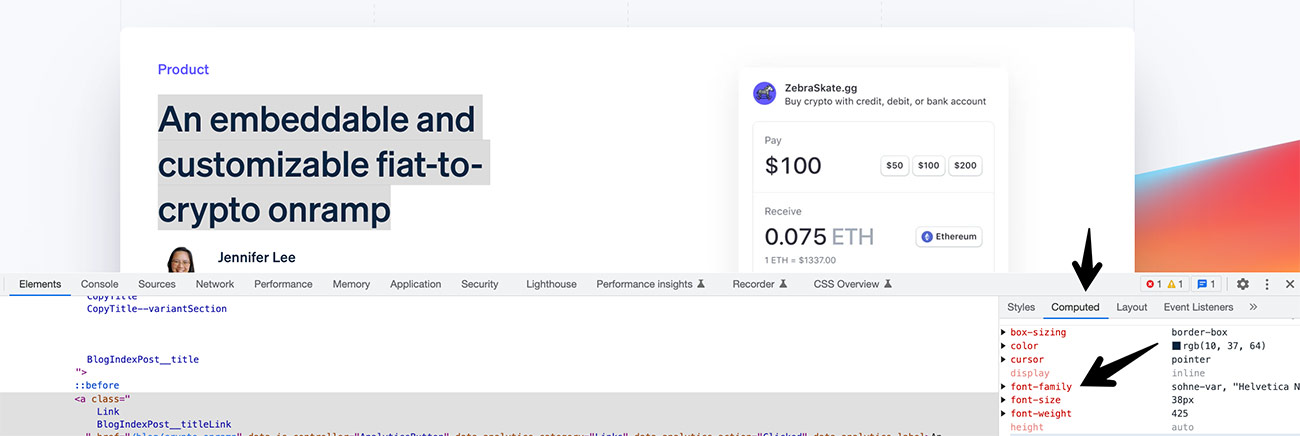This screenshot has width=1300, height=436.
Task: Expand the font-weight computed property
Action: point(1004,413)
